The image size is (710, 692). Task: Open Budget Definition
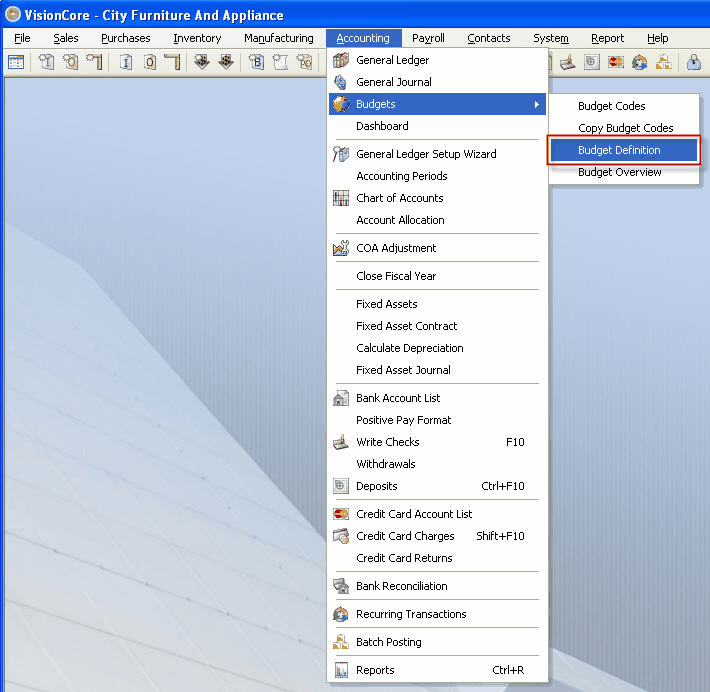pos(624,150)
